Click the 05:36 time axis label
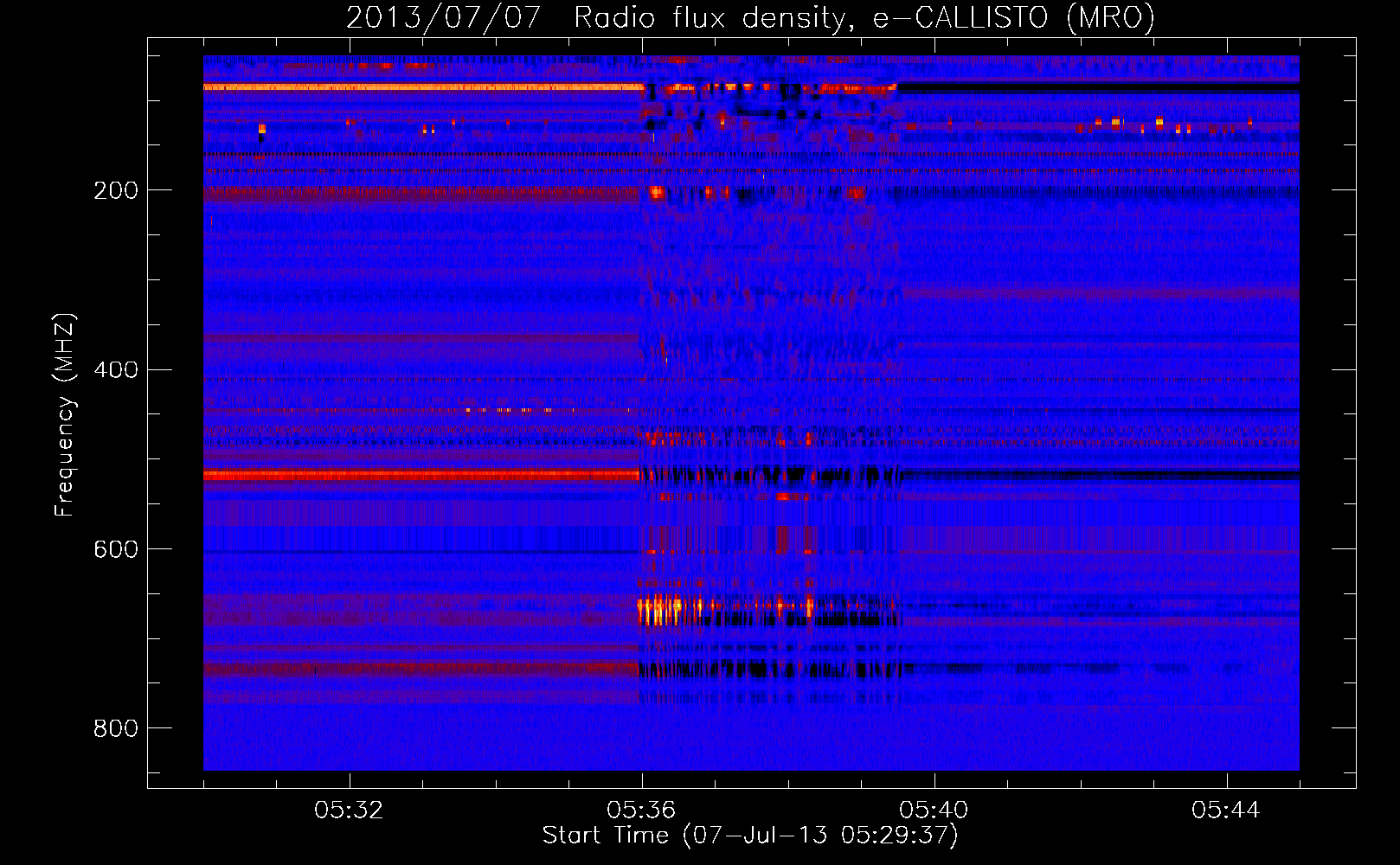1400x865 pixels. (641, 811)
